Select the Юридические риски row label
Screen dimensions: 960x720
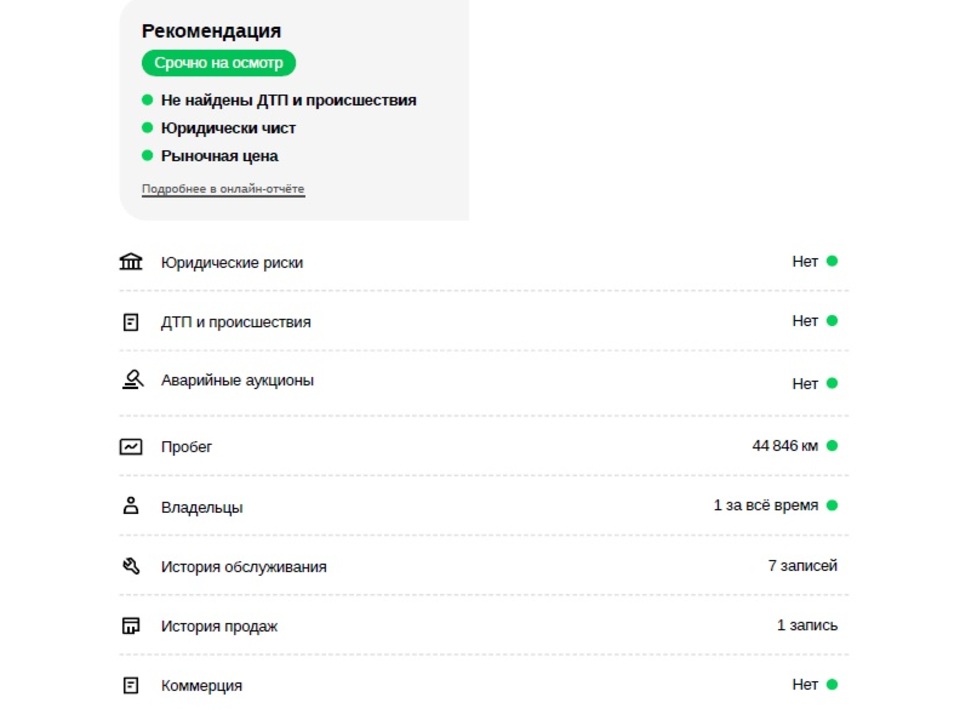point(231,263)
